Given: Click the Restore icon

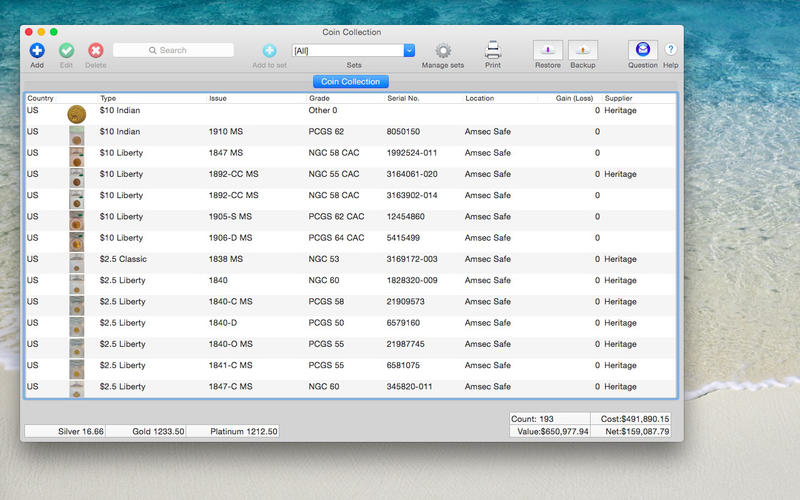Looking at the screenshot, I should tap(548, 50).
